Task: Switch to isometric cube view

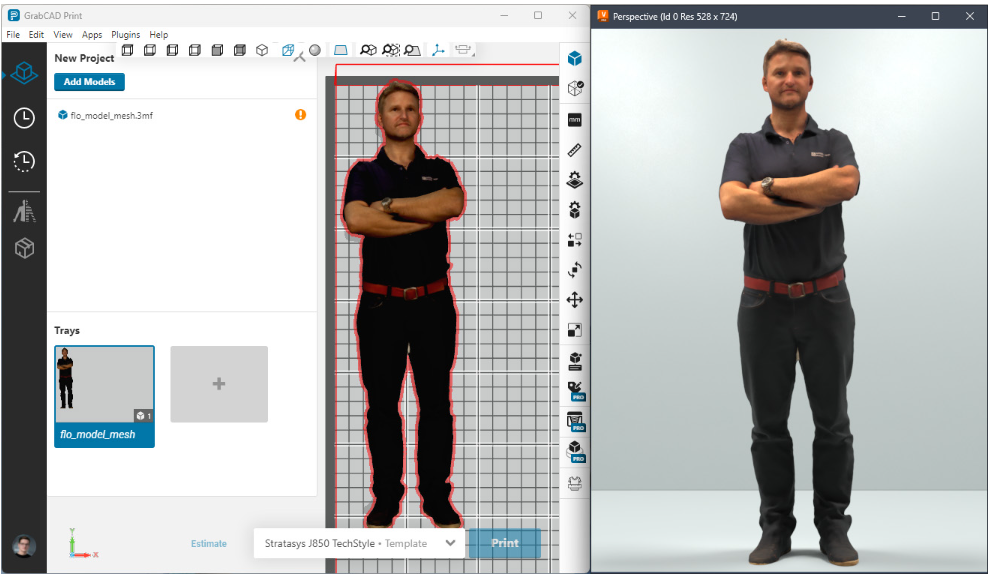Action: click(x=262, y=50)
